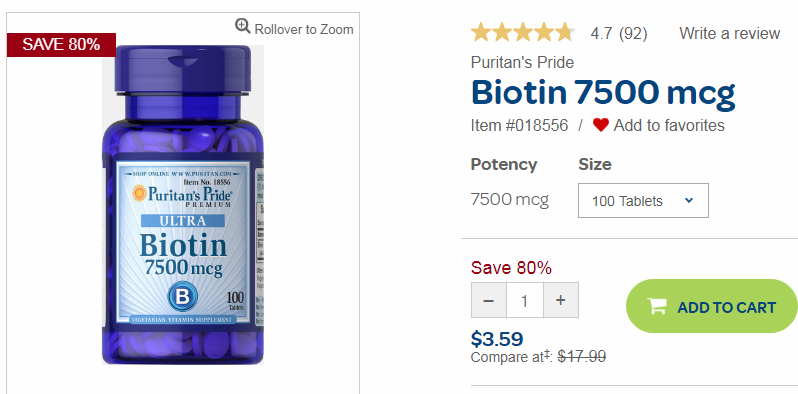Click the Rollover to Zoom magnifier icon
798x394 pixels.
[242, 25]
